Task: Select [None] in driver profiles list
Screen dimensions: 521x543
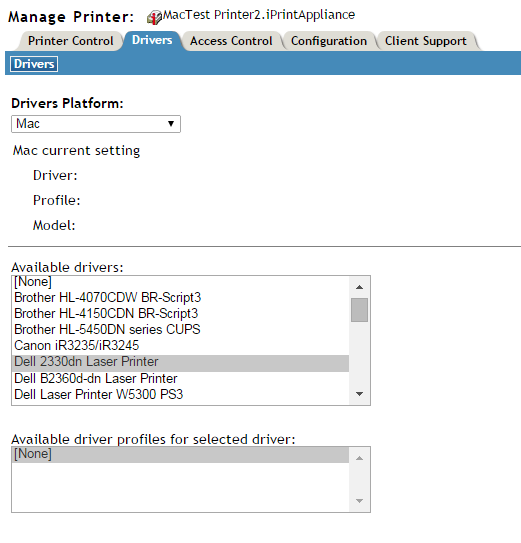Action: click(x=180, y=454)
